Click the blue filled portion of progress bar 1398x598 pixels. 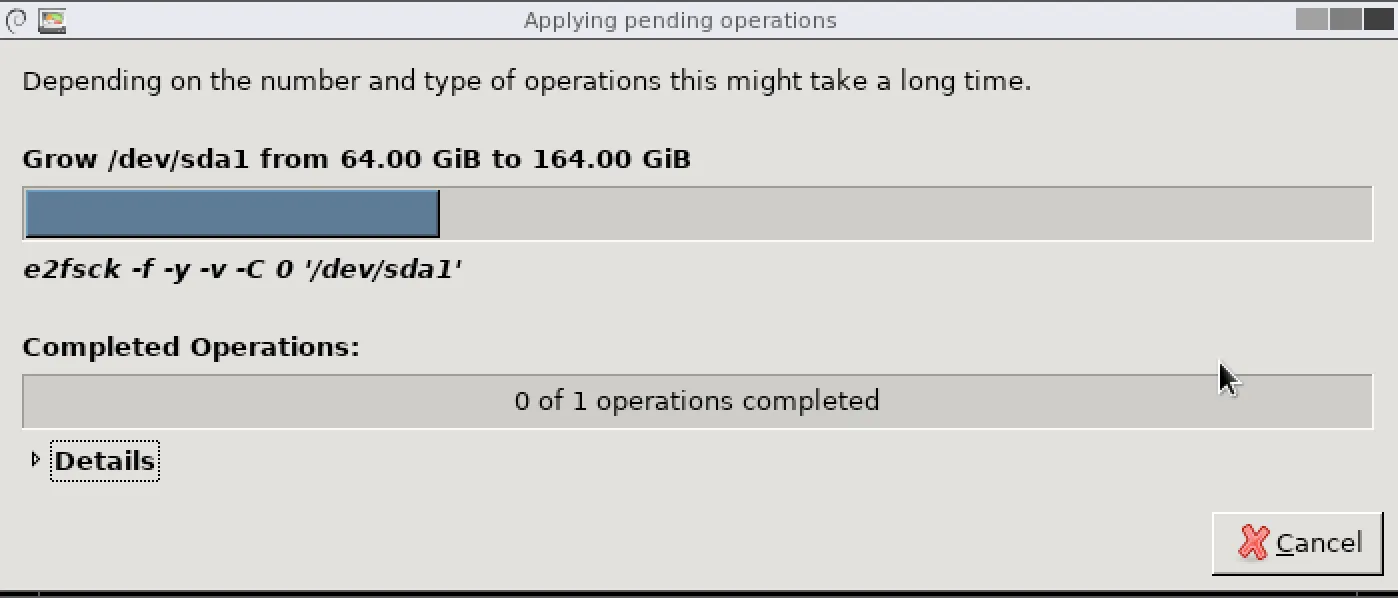pos(231,214)
